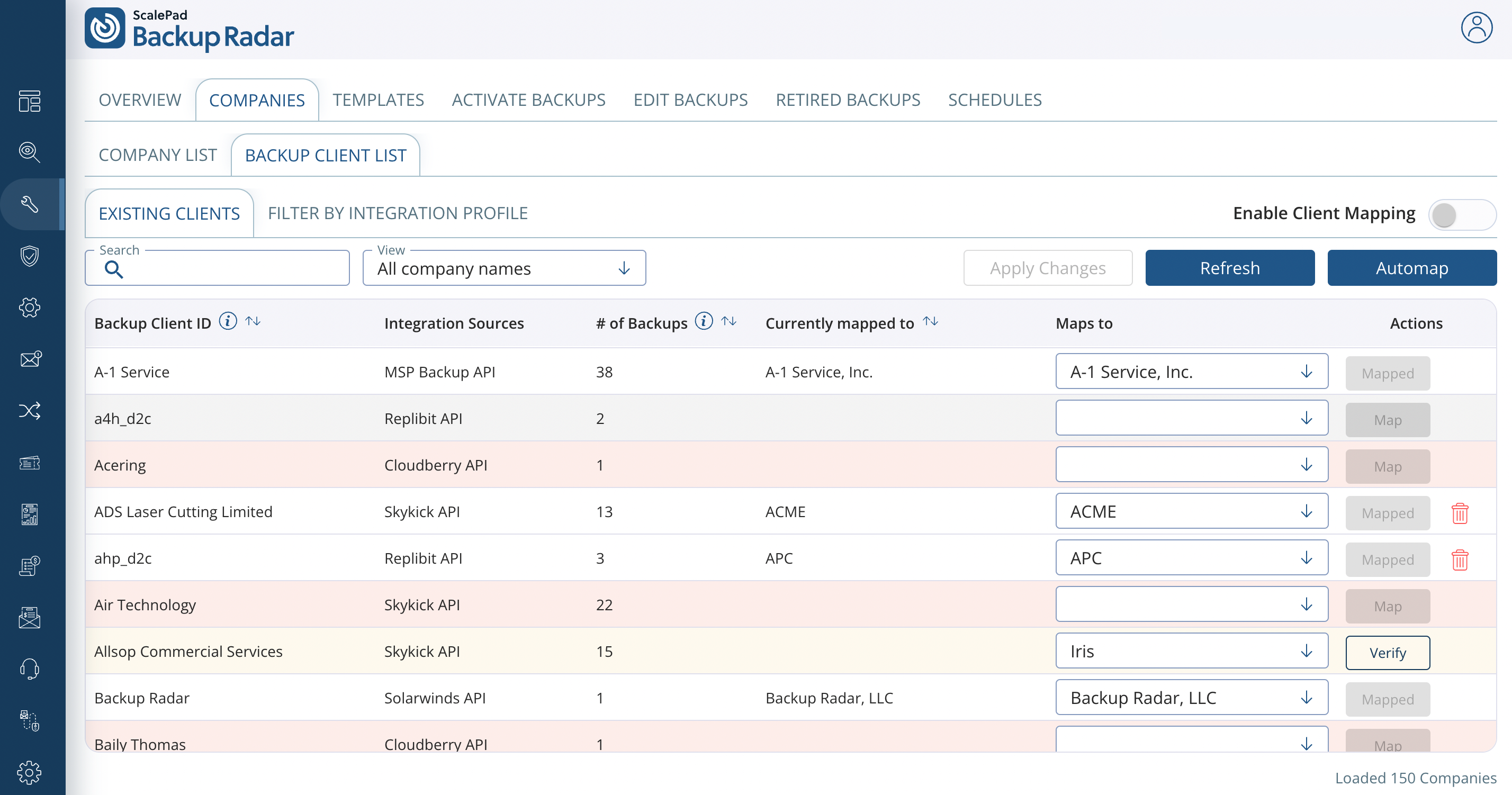Switch to the Templates tab
The width and height of the screenshot is (1512, 795).
click(x=378, y=100)
